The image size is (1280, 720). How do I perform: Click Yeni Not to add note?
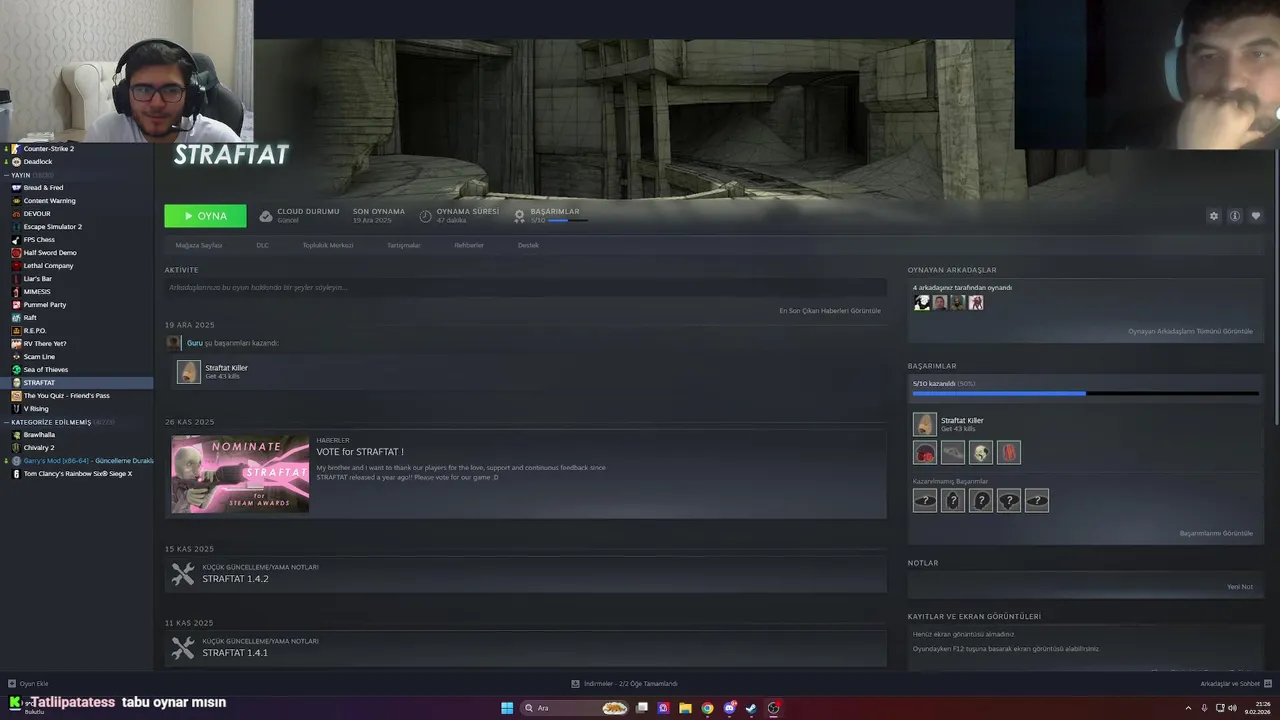1240,587
